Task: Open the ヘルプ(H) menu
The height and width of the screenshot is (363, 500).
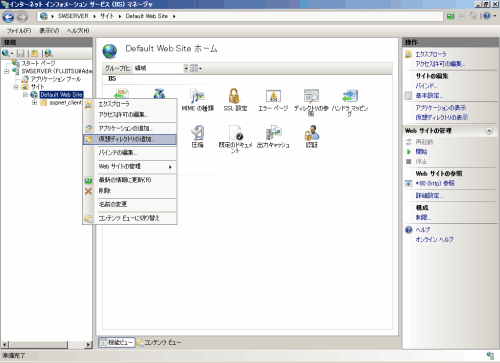Action: (78, 31)
